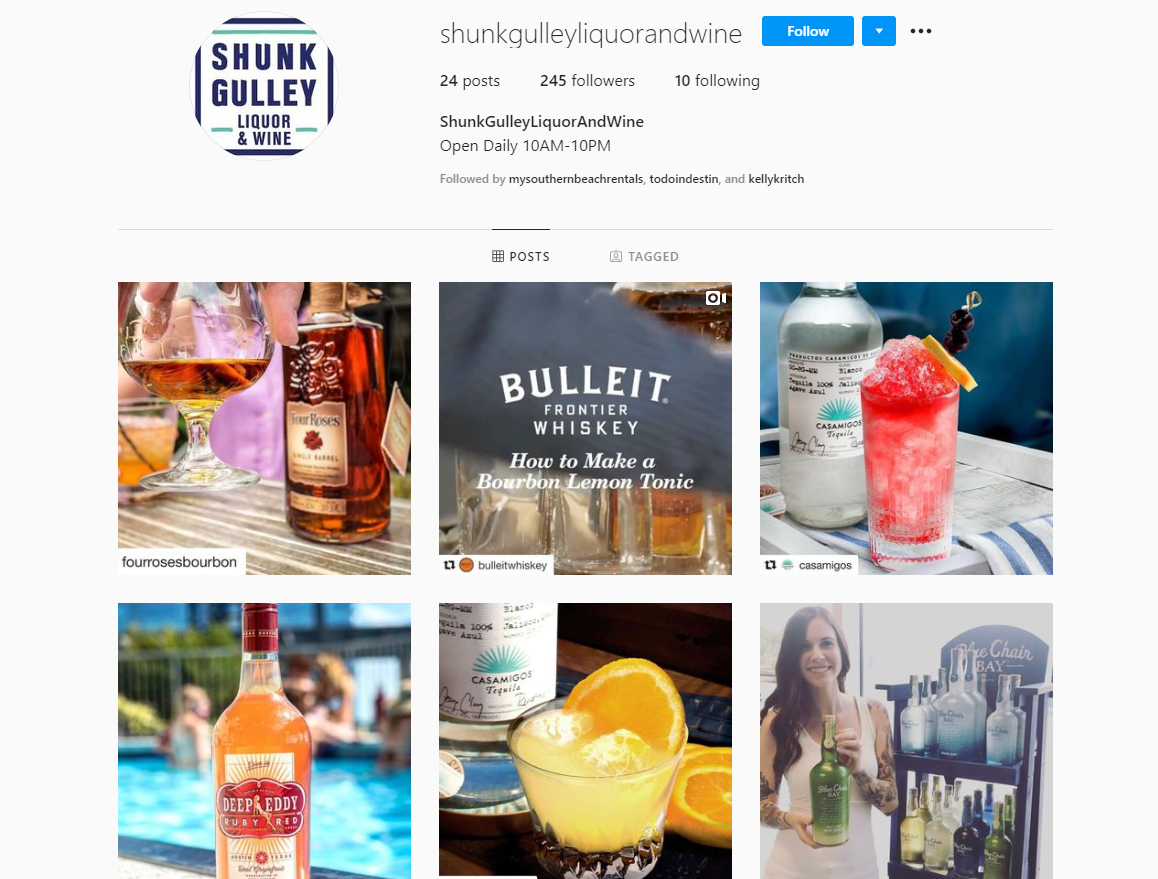View the 10 following list
The height and width of the screenshot is (879, 1158).
click(717, 81)
